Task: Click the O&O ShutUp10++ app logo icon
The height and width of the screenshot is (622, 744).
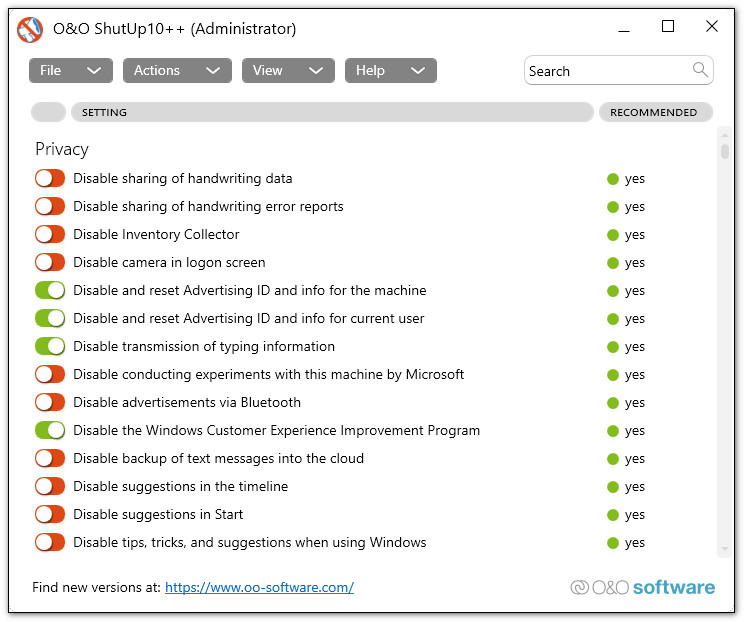Action: [x=30, y=29]
